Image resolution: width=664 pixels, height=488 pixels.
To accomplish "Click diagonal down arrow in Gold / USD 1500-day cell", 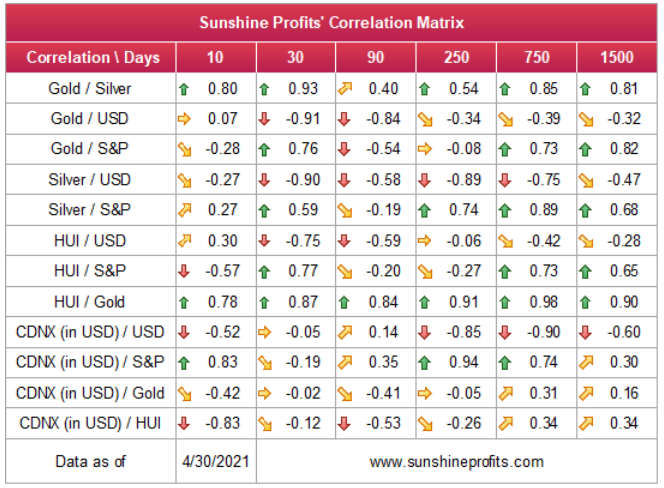I will (x=586, y=120).
